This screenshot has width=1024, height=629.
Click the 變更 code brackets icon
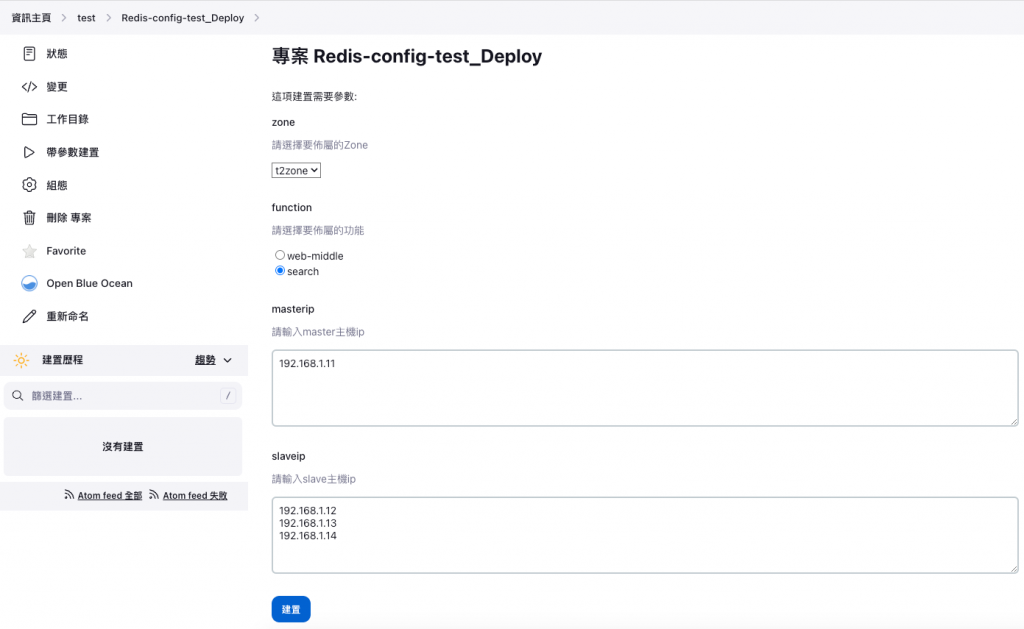point(29,86)
